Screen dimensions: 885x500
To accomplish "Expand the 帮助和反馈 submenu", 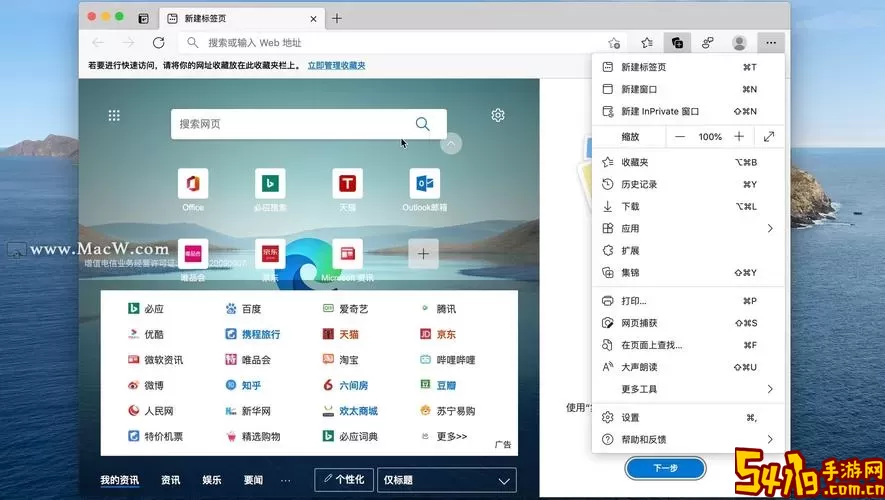I will [x=687, y=439].
